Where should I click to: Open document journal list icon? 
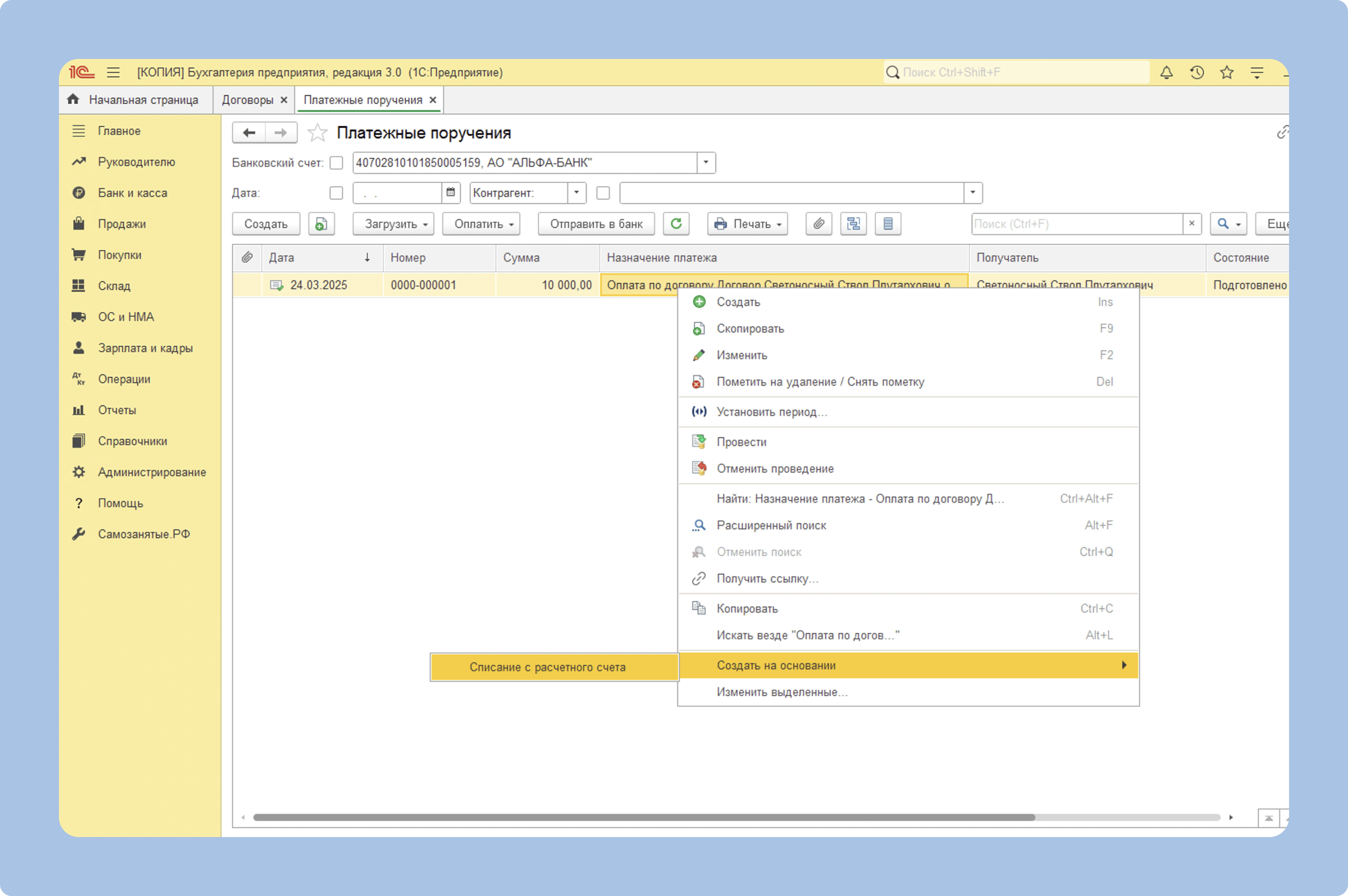887,224
